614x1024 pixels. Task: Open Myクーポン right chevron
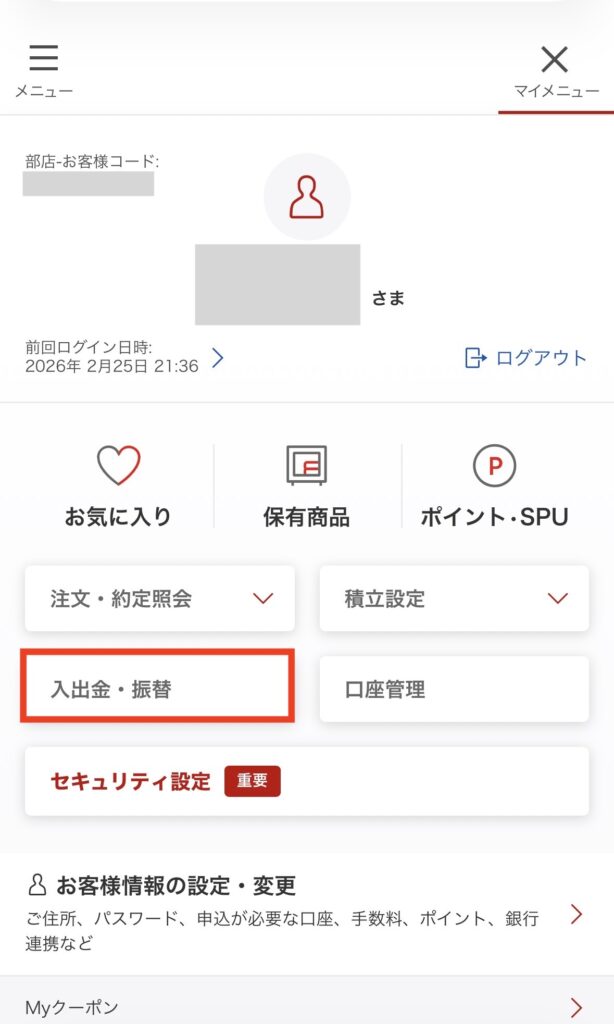click(576, 1006)
